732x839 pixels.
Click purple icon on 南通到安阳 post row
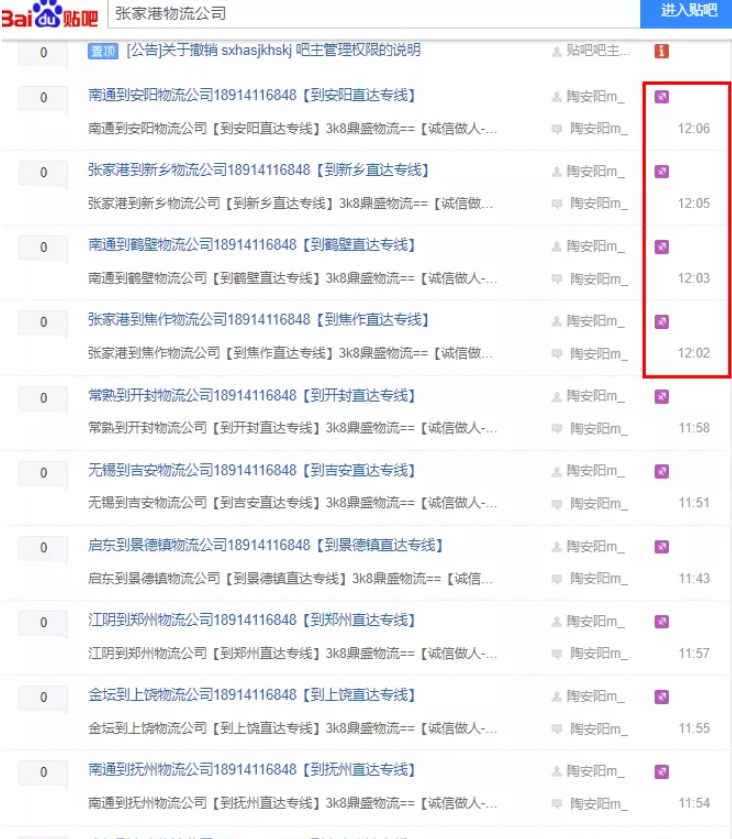[x=662, y=97]
